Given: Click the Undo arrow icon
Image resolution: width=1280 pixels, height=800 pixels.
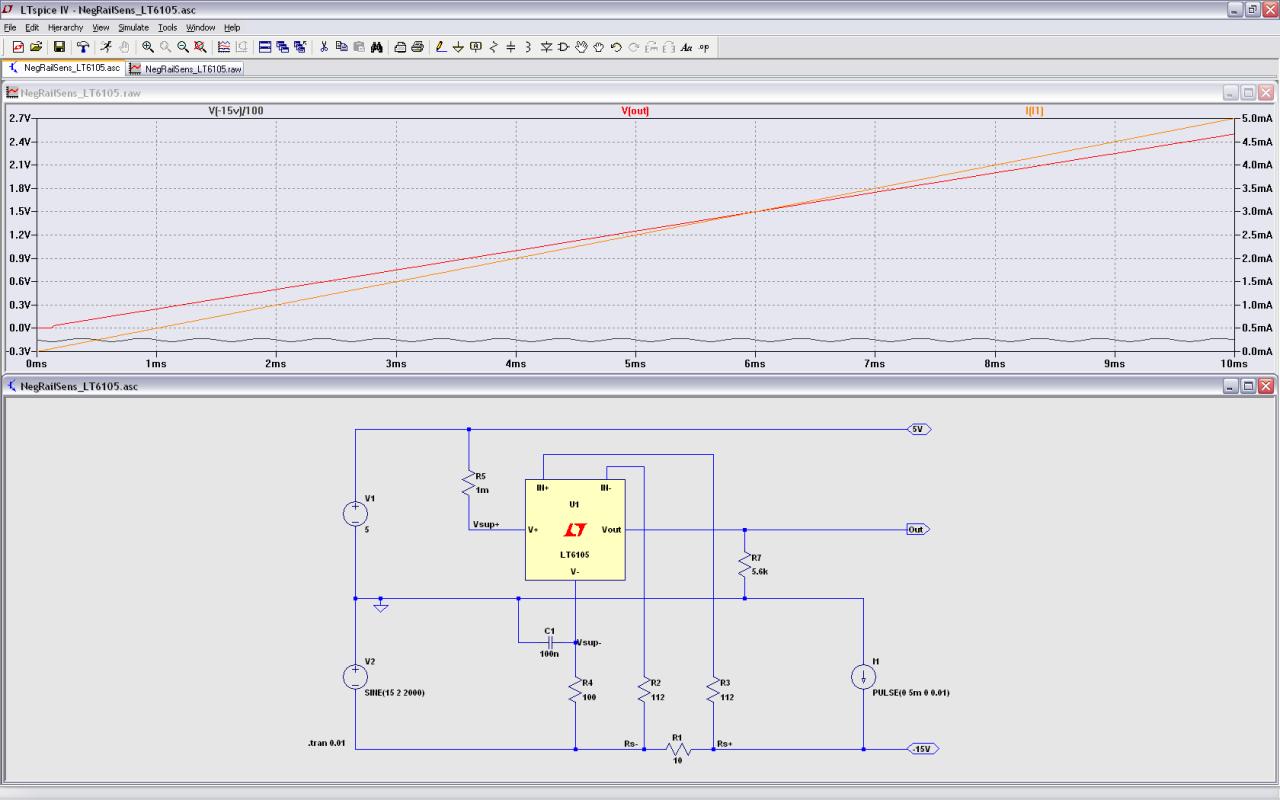Looking at the screenshot, I should point(616,47).
